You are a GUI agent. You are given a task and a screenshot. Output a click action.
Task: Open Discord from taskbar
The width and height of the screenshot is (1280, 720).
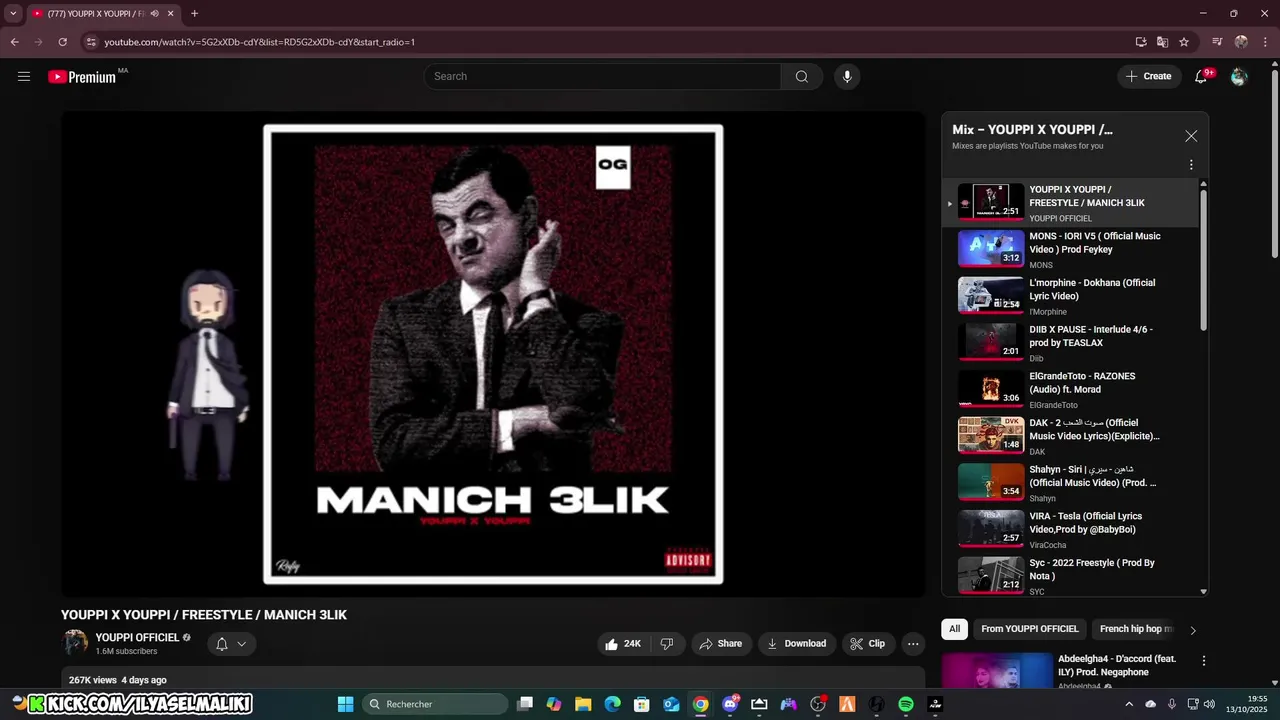click(731, 704)
